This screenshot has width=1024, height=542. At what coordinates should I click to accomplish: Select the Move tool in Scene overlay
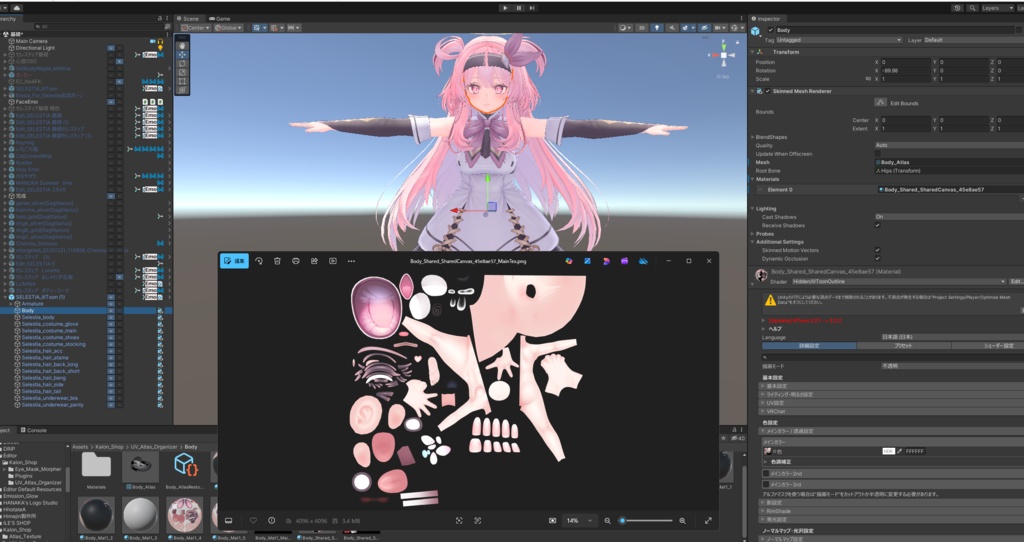point(183,55)
